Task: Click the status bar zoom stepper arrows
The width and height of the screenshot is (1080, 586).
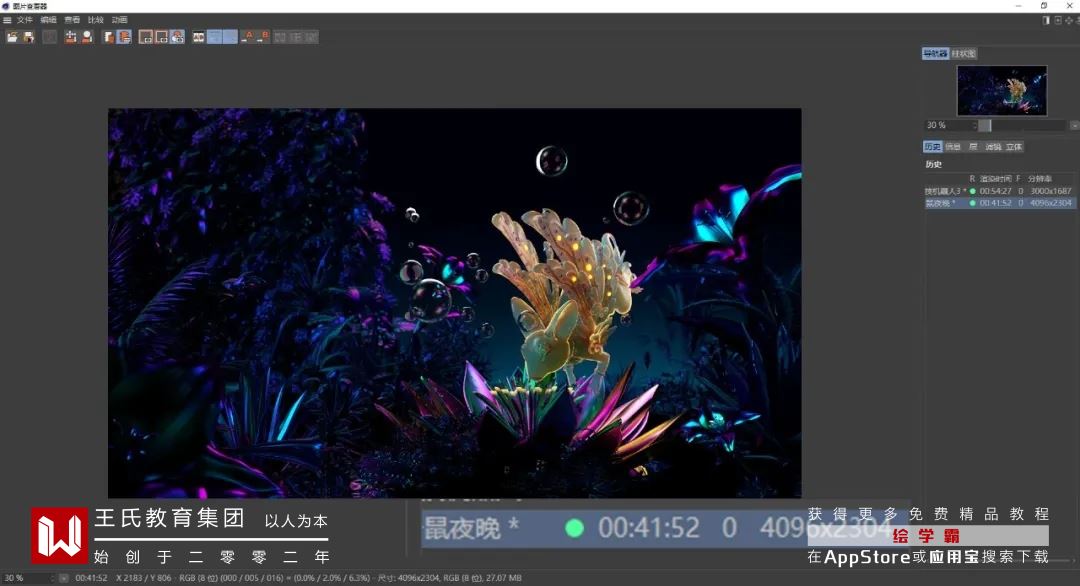Action: click(x=53, y=578)
